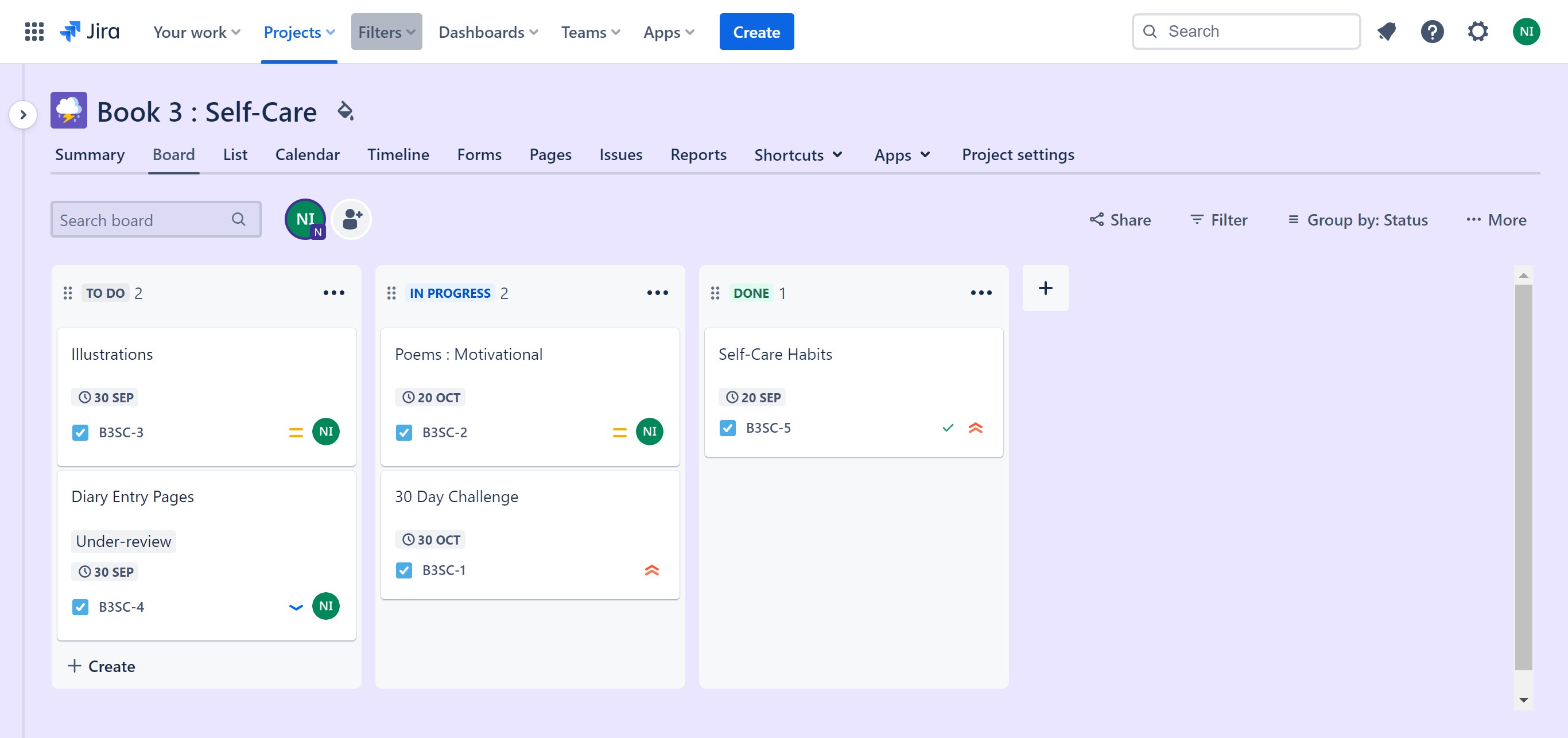
Task: Click the add people icon
Action: 352,219
